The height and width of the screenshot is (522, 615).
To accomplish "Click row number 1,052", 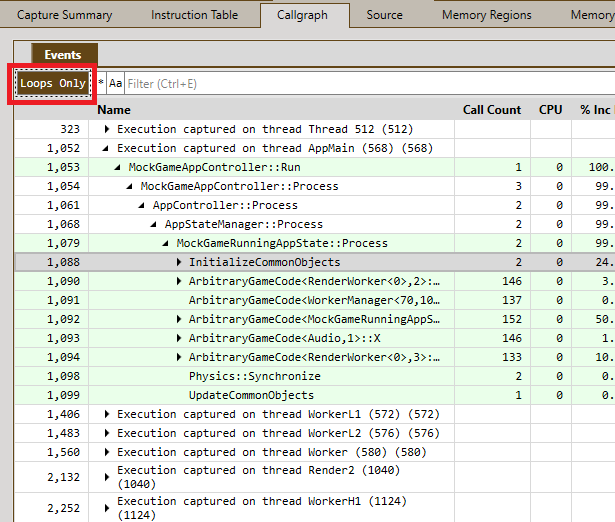I will pos(64,148).
